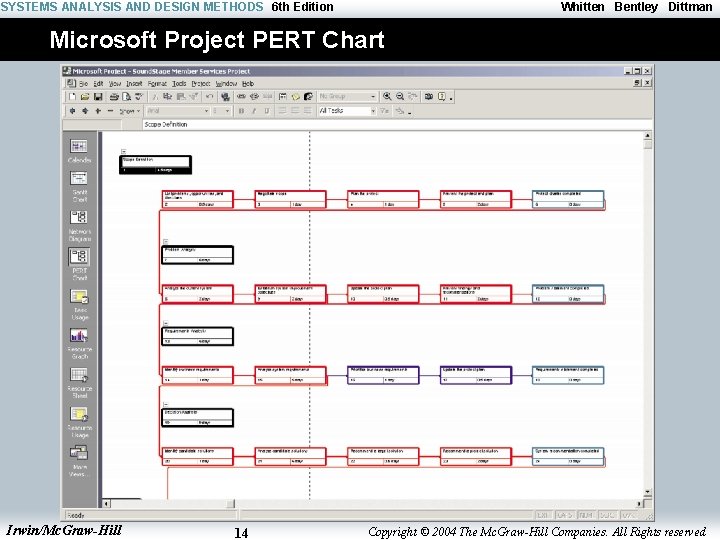Open the No Group dropdown

click(373, 96)
